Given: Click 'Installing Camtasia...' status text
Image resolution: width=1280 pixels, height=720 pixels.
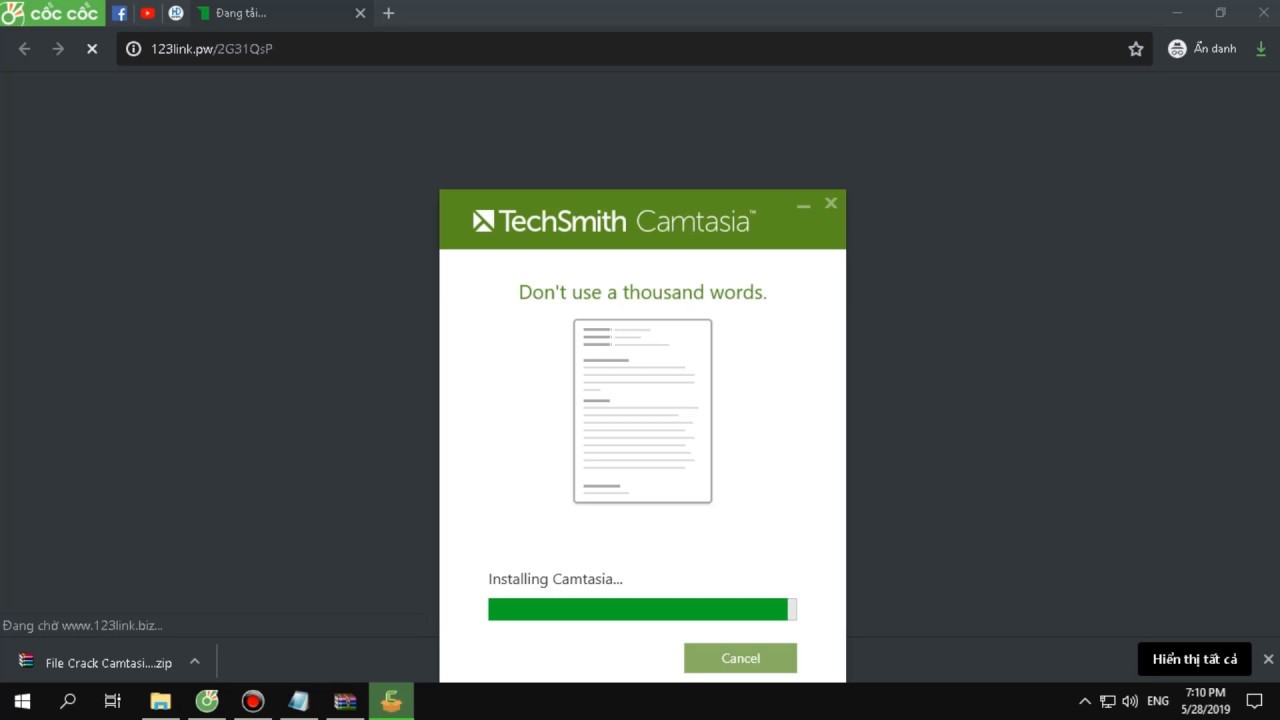Looking at the screenshot, I should [555, 579].
